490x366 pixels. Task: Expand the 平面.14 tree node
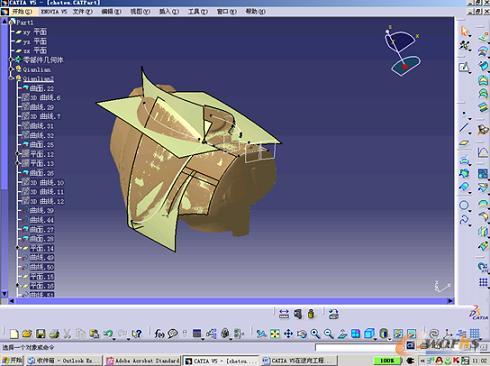[18, 248]
